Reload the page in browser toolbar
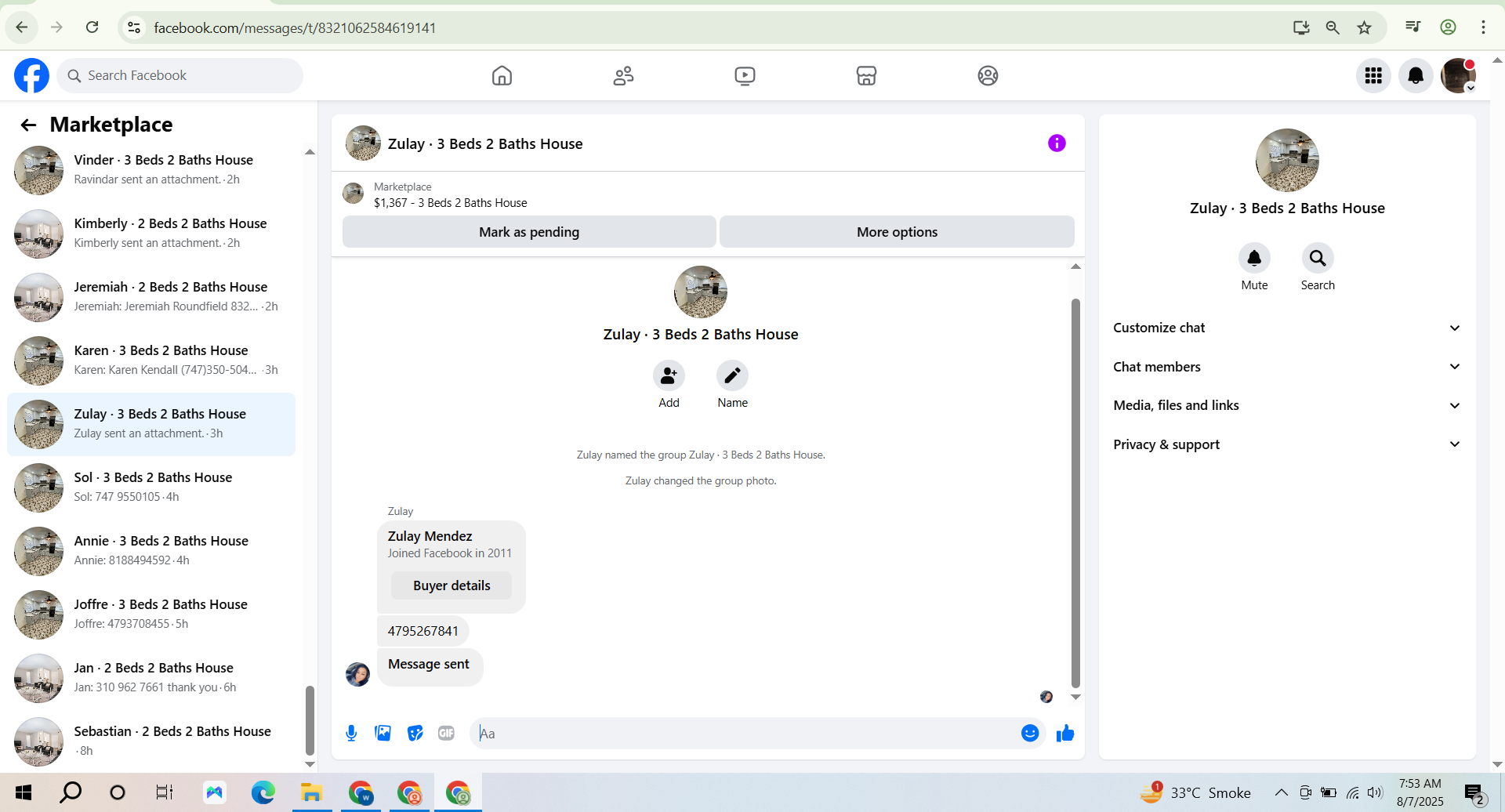This screenshot has height=812, width=1505. point(92,27)
